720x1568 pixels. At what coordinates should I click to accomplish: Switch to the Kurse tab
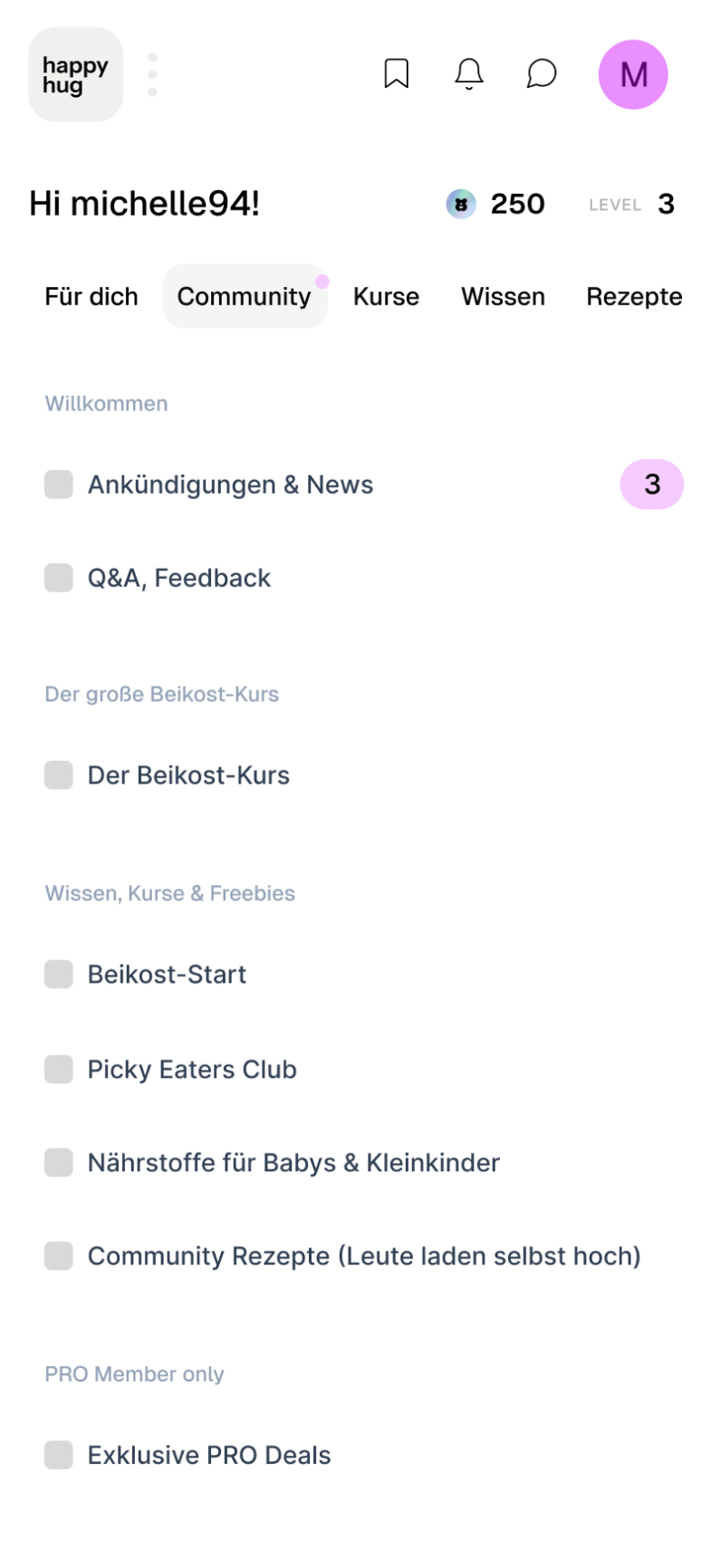coord(386,296)
